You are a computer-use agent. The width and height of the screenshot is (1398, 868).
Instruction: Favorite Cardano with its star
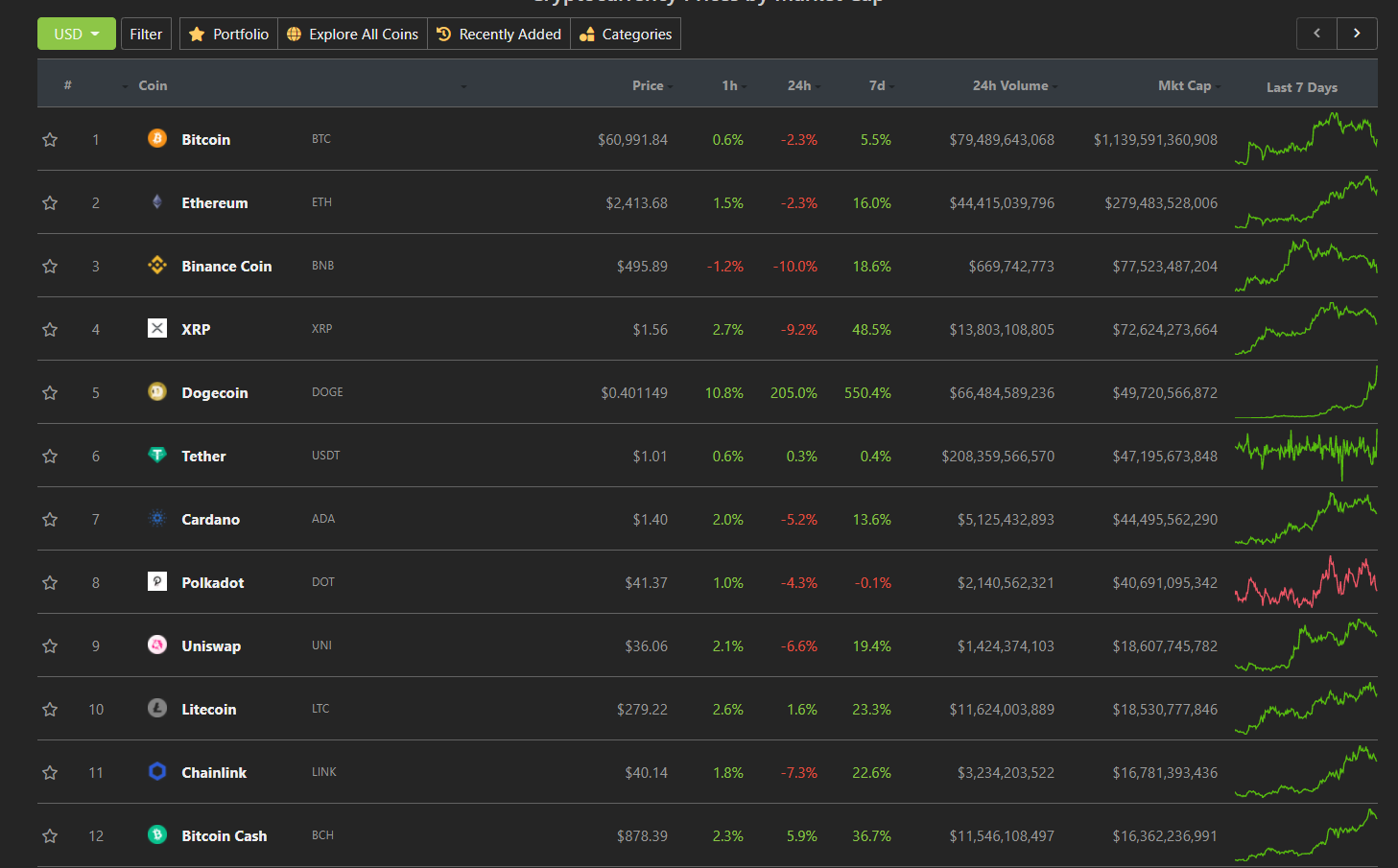(x=50, y=520)
